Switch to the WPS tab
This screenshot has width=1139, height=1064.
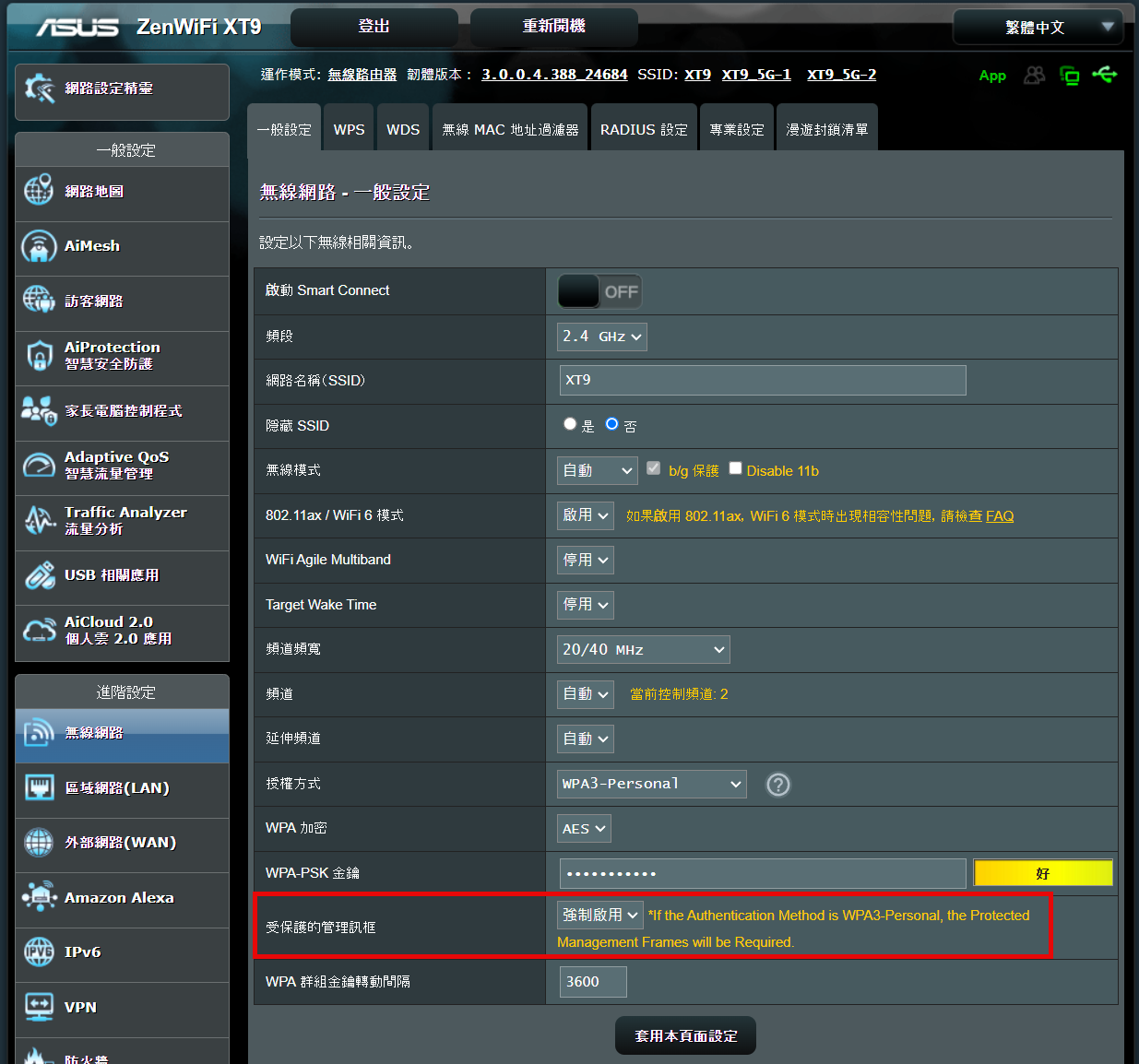point(349,130)
